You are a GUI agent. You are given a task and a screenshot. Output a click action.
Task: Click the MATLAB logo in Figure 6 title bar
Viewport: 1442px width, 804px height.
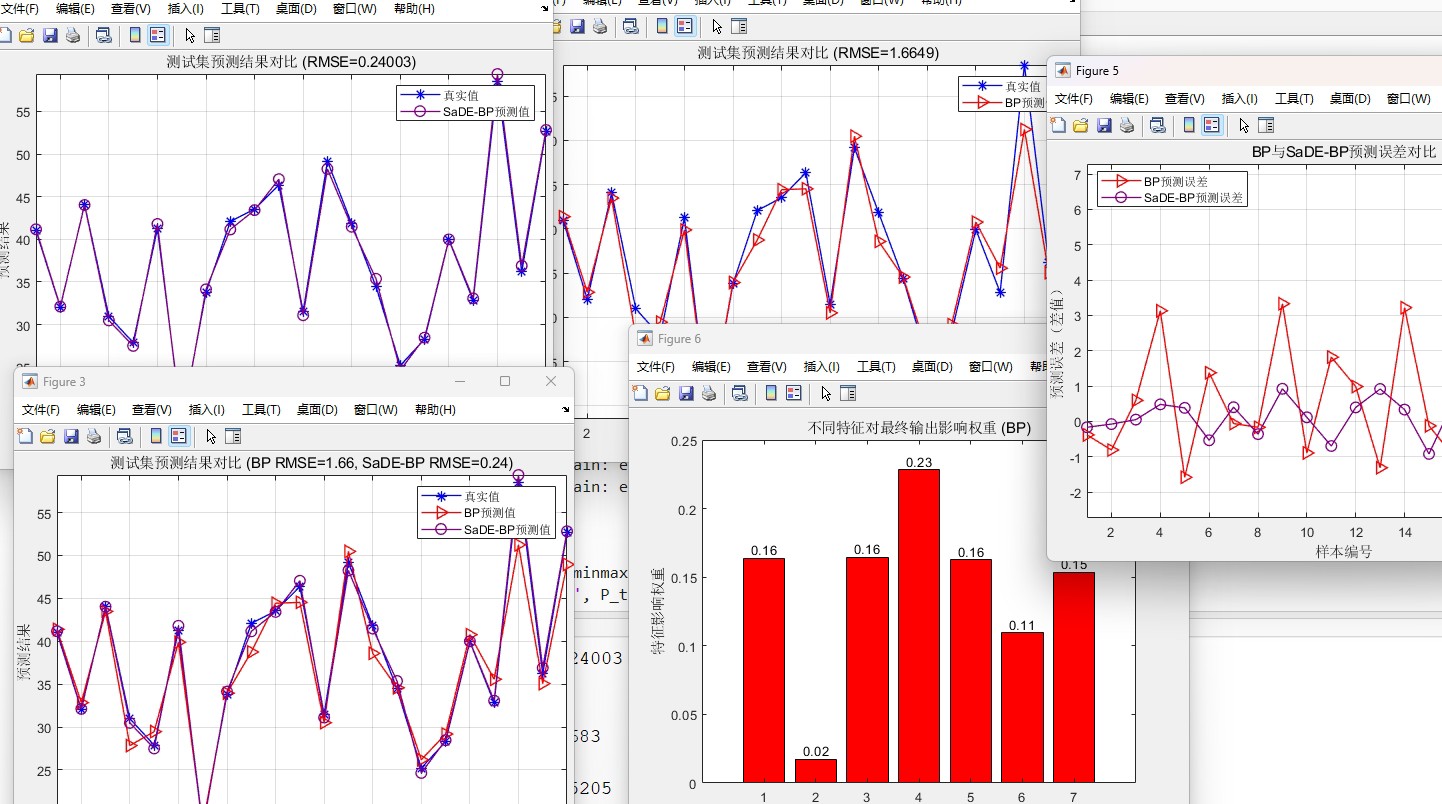[x=644, y=339]
